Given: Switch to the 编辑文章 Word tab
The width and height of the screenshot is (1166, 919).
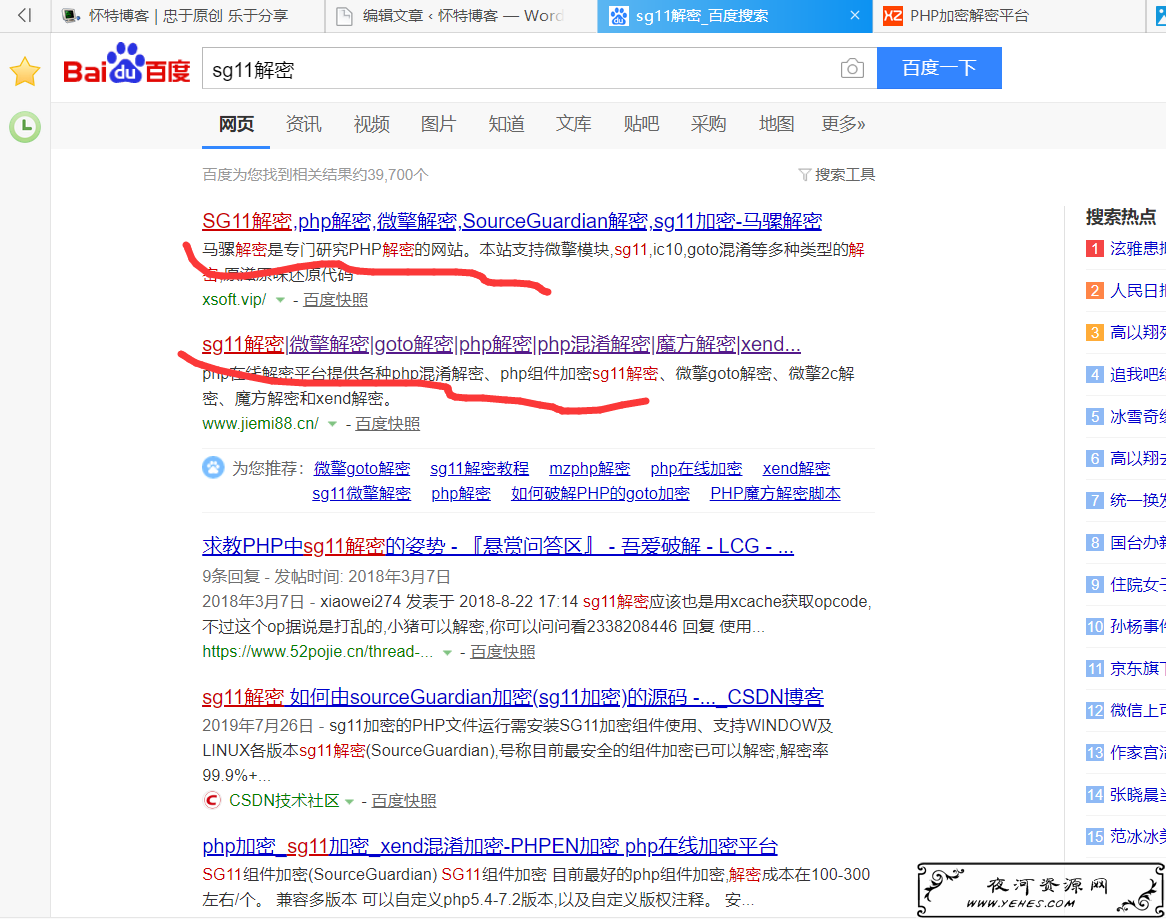Looking at the screenshot, I should 461,16.
